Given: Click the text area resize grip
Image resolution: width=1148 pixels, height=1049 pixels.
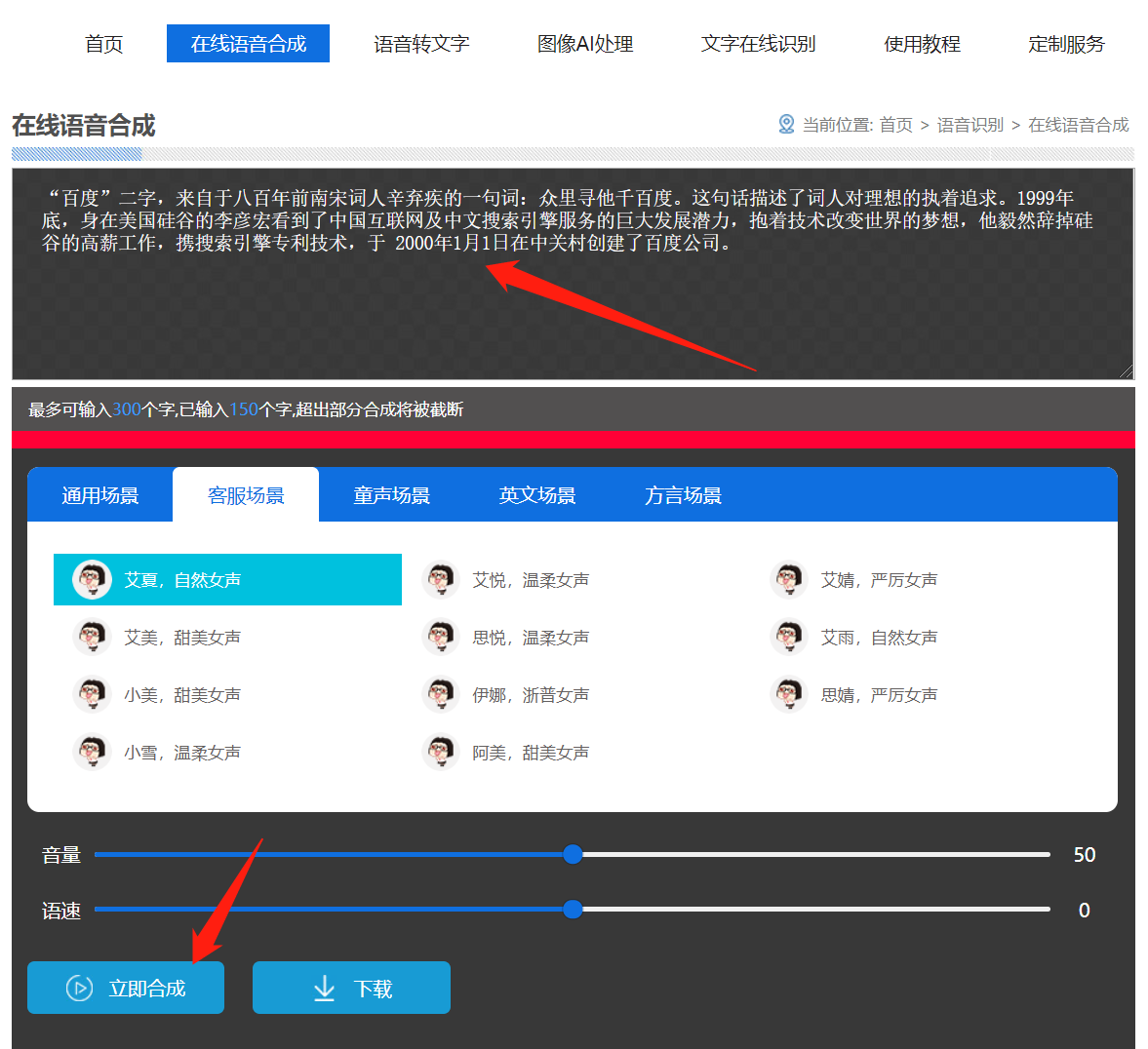Looking at the screenshot, I should click(1126, 371).
